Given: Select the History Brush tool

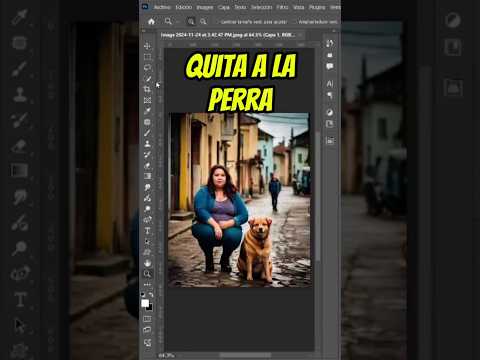Looking at the screenshot, I should (147, 154).
